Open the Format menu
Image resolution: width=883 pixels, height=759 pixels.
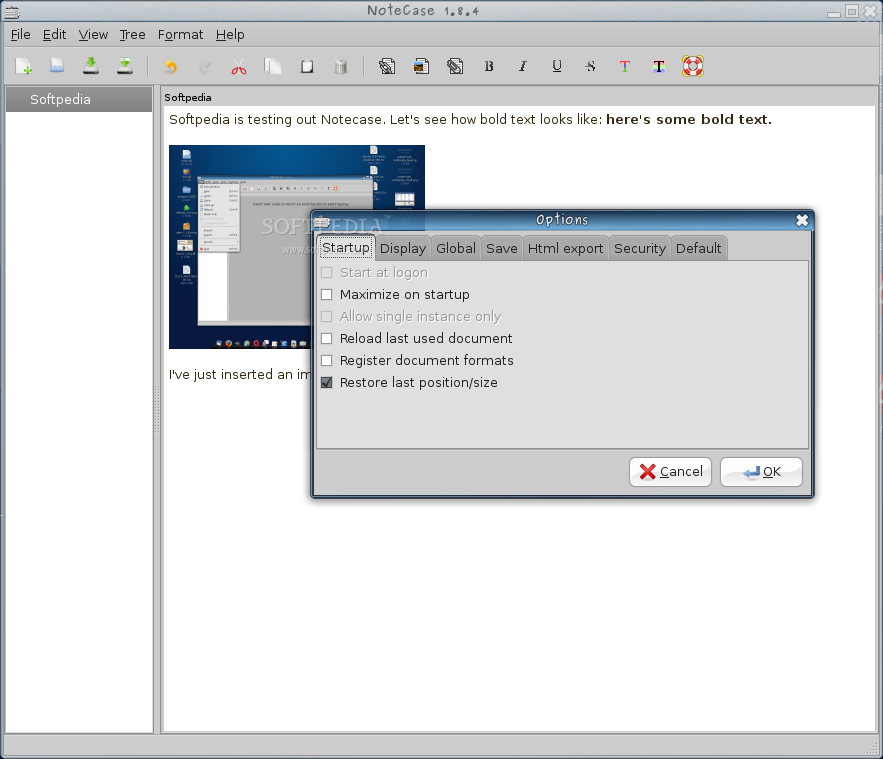coord(180,35)
